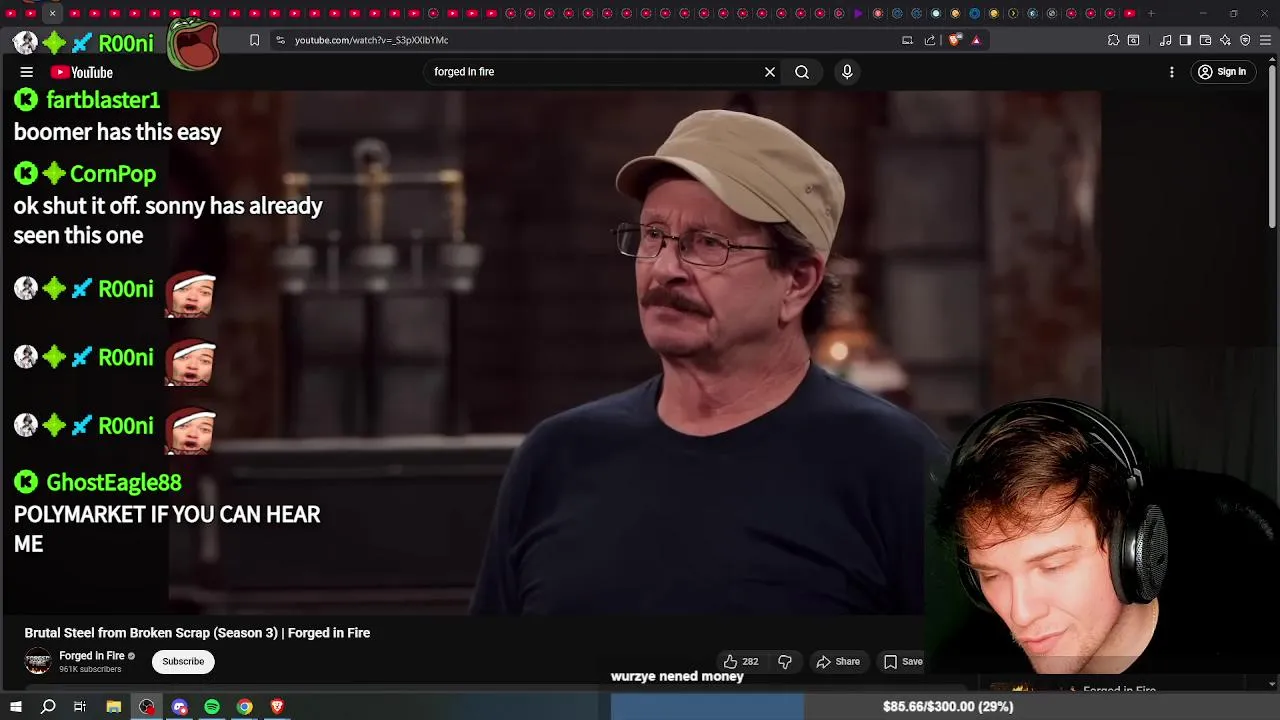Open the cast/install screen icon in address bar
The height and width of the screenshot is (720, 1280).
tap(907, 40)
